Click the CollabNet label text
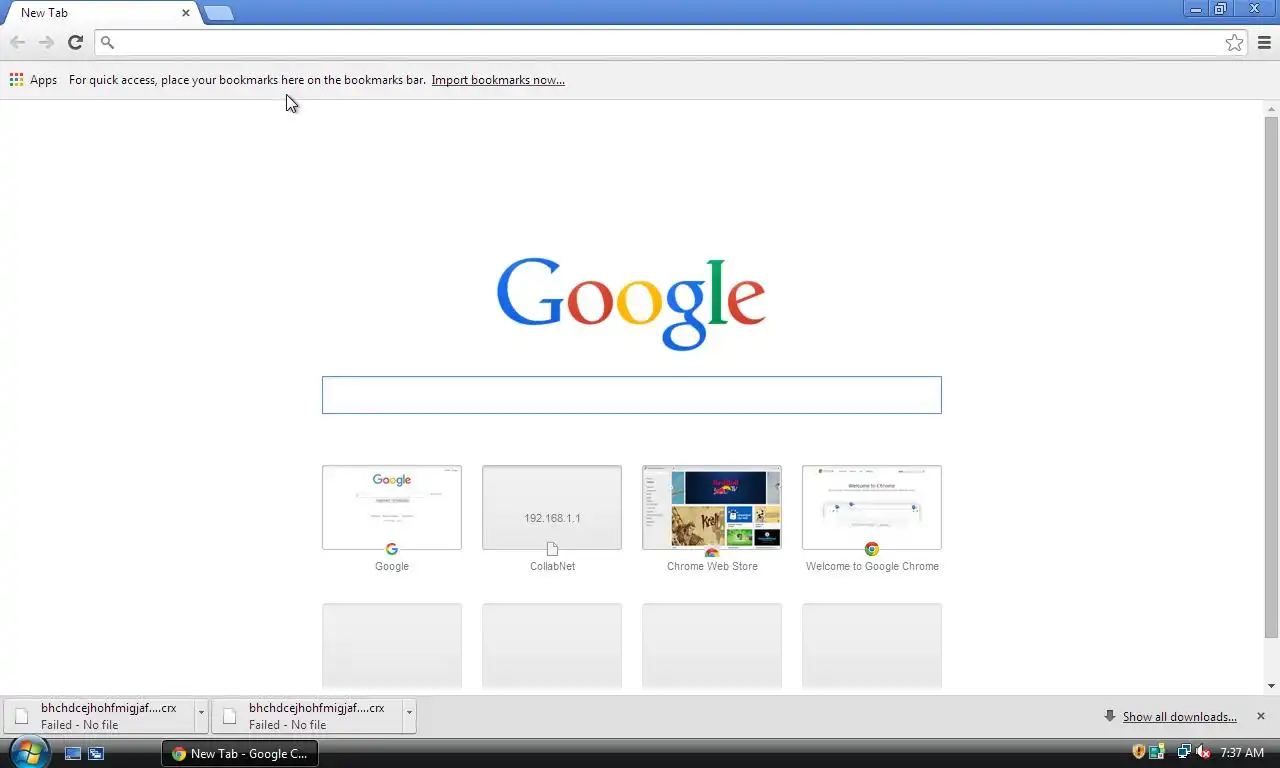1280x768 pixels. click(552, 566)
